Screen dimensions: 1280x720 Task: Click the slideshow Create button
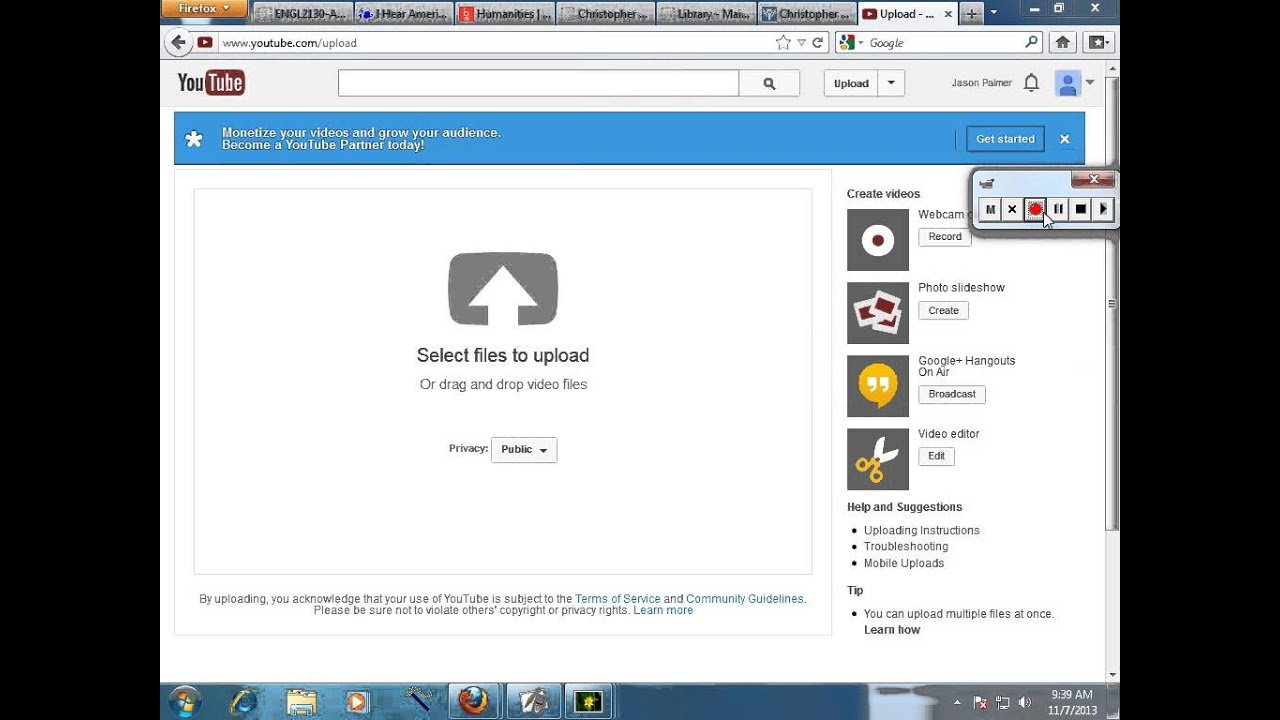point(943,311)
